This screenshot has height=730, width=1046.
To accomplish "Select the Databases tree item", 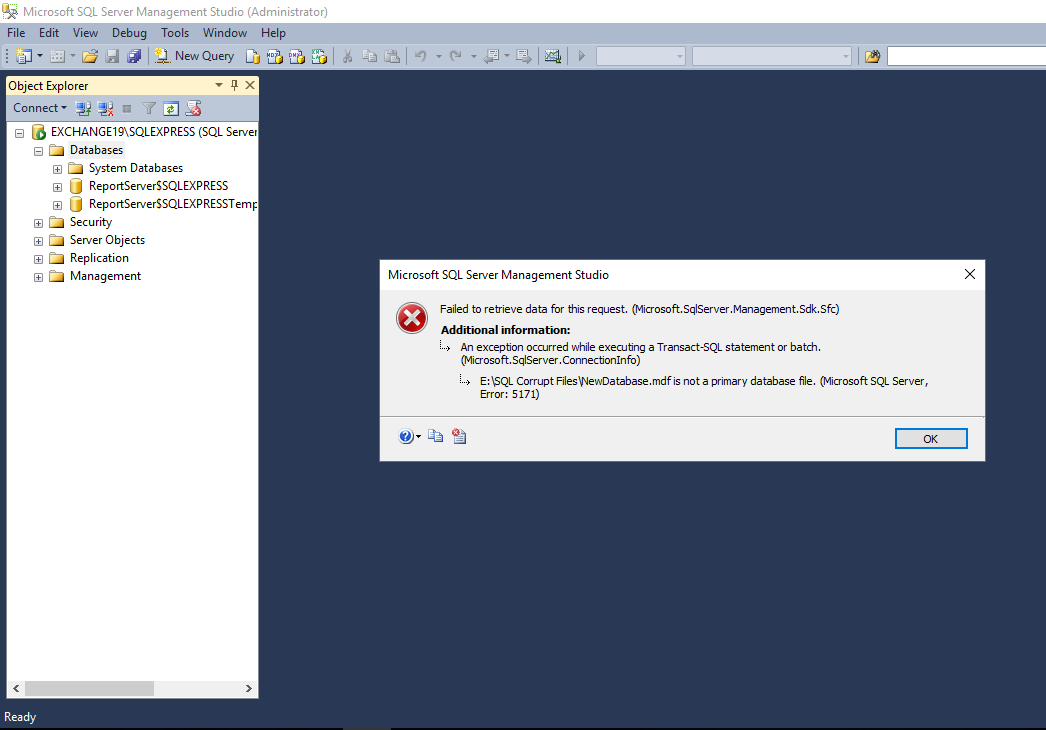I will [97, 150].
